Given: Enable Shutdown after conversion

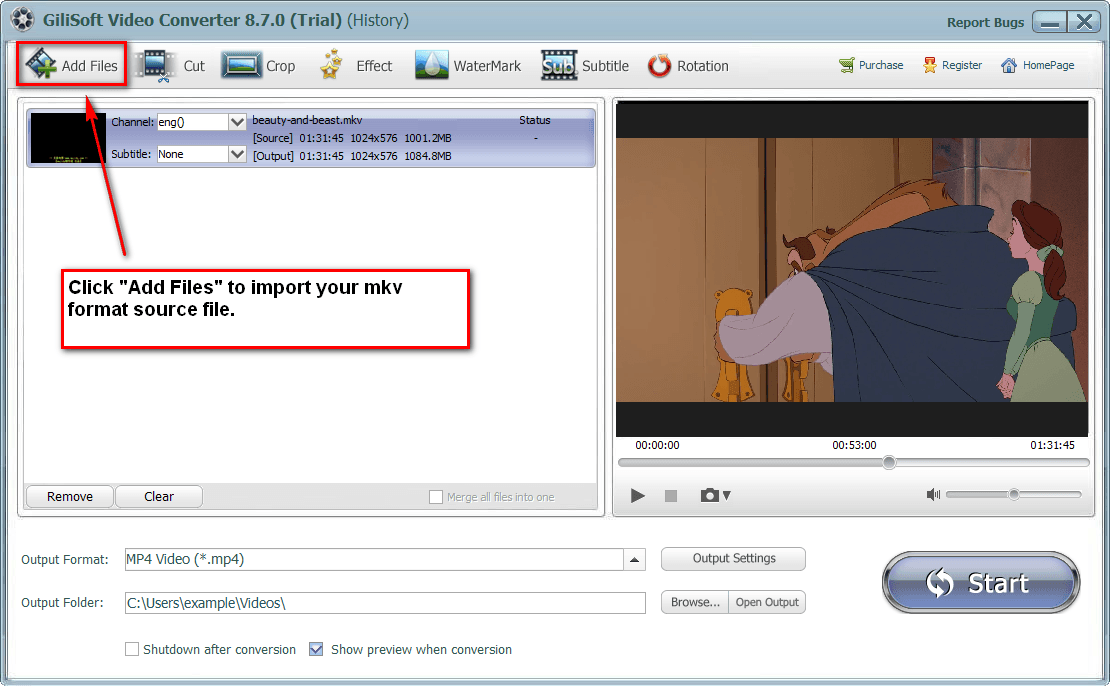Looking at the screenshot, I should (132, 649).
